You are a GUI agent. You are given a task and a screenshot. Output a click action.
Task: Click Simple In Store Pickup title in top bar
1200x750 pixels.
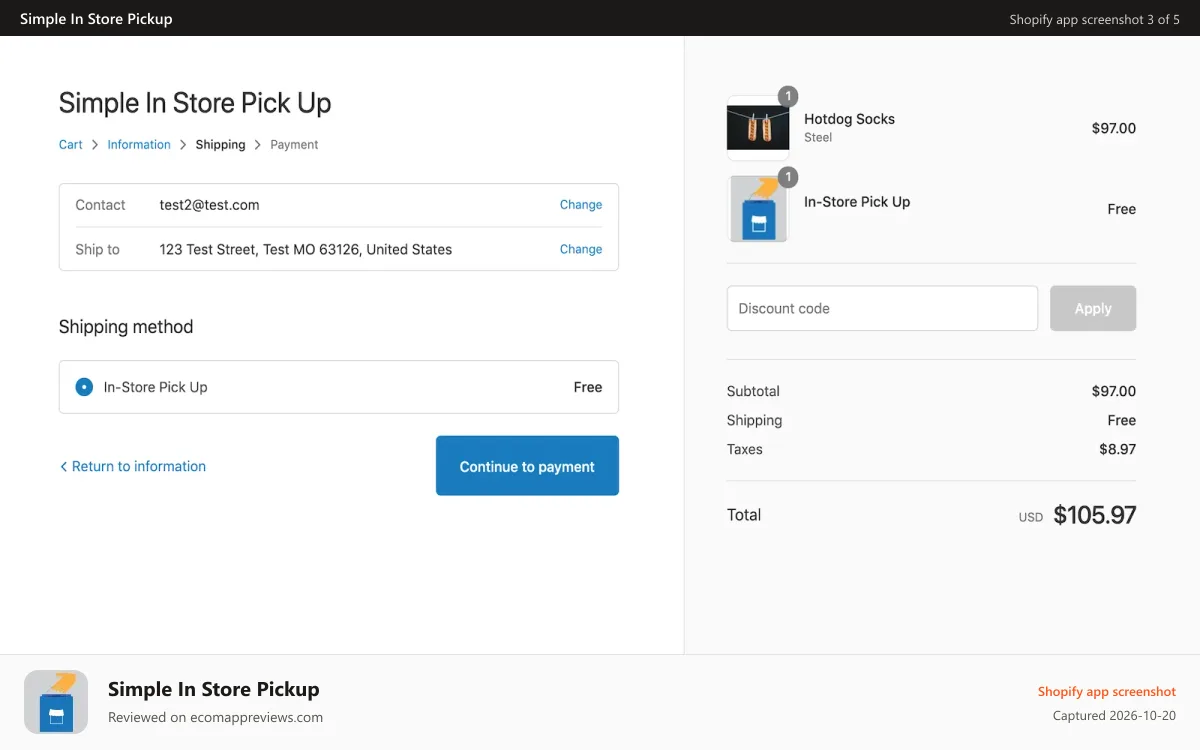96,18
